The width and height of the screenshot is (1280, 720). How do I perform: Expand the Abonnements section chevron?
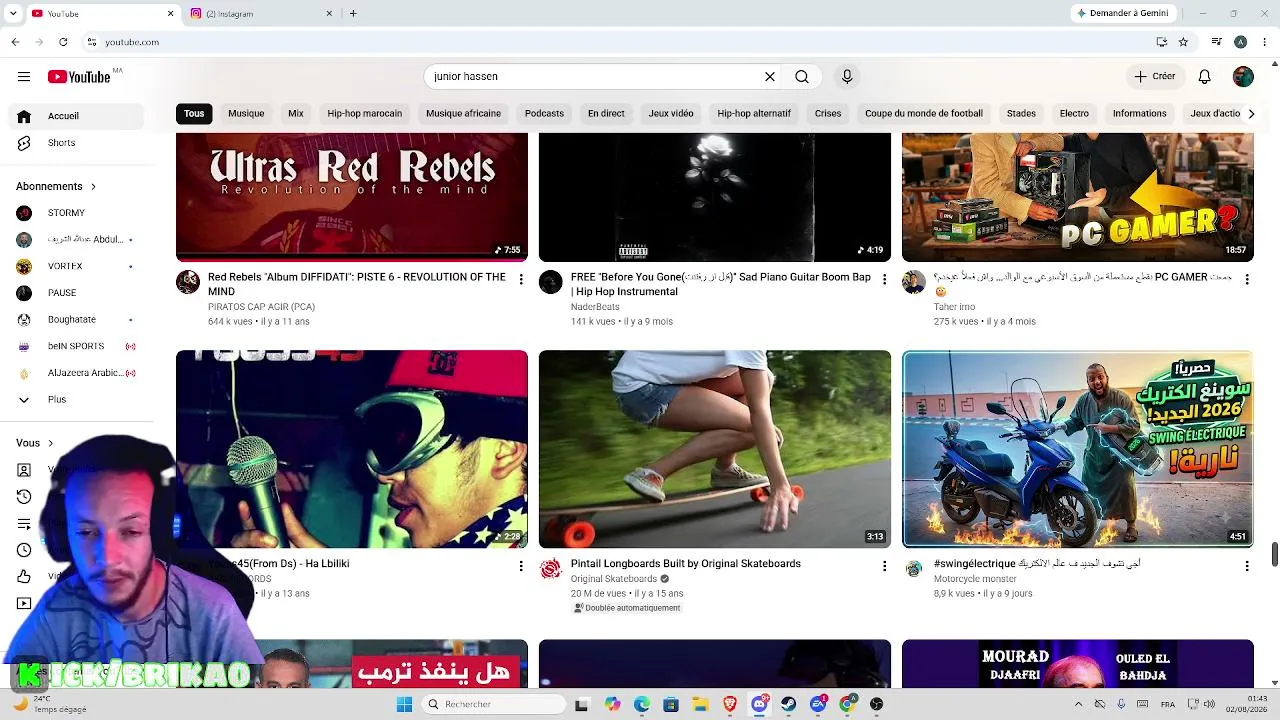(x=93, y=187)
